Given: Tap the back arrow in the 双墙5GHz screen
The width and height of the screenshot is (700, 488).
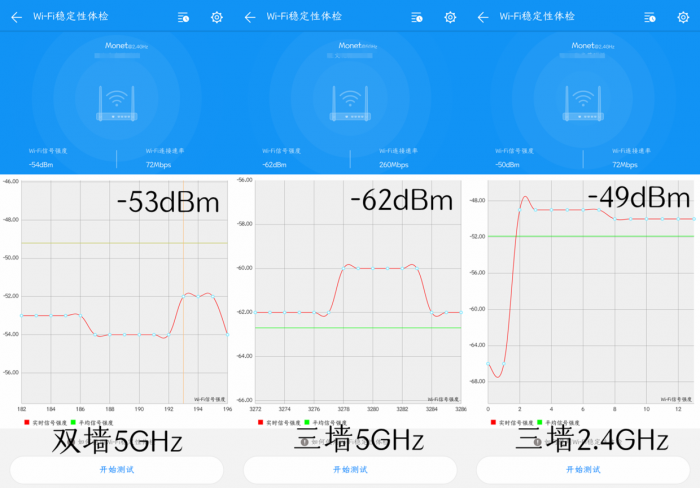Looking at the screenshot, I should (16, 17).
